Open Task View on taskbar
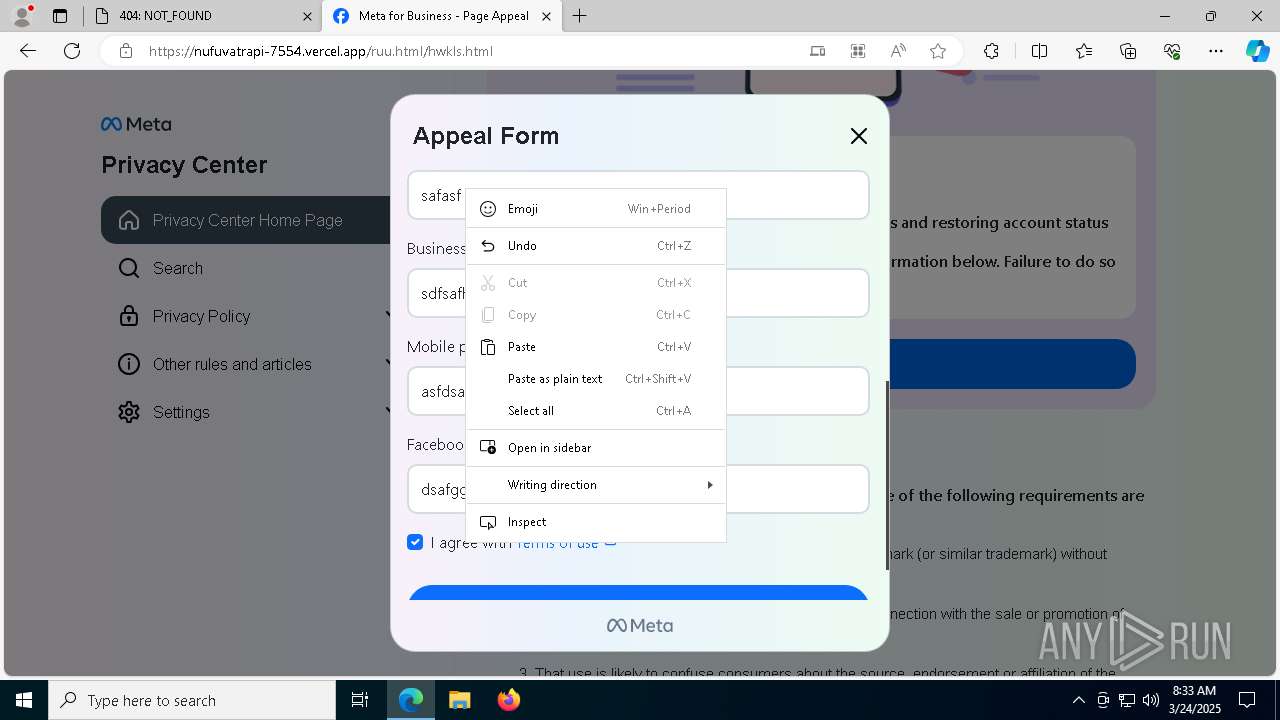1280x720 pixels. tap(360, 700)
